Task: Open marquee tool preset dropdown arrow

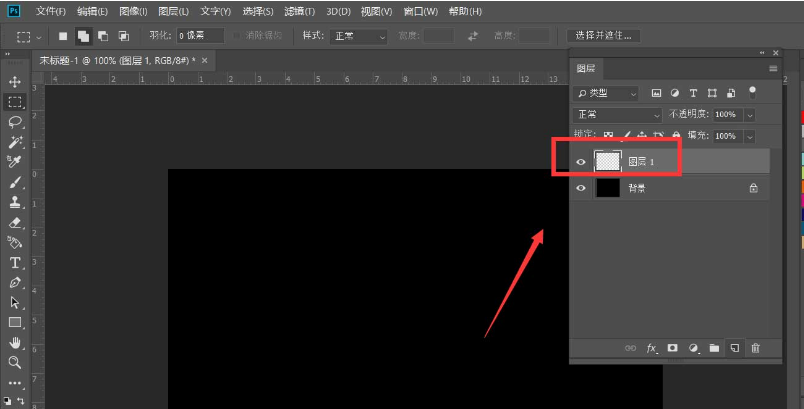Action: point(38,37)
